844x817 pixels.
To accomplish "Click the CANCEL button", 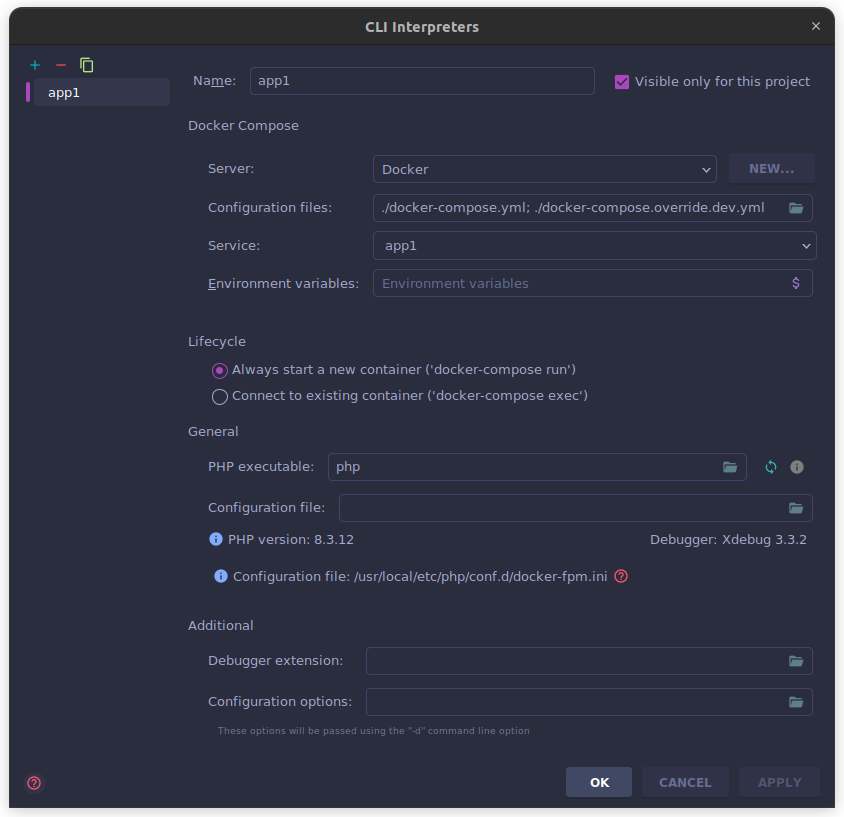I will pyautogui.click(x=685, y=782).
